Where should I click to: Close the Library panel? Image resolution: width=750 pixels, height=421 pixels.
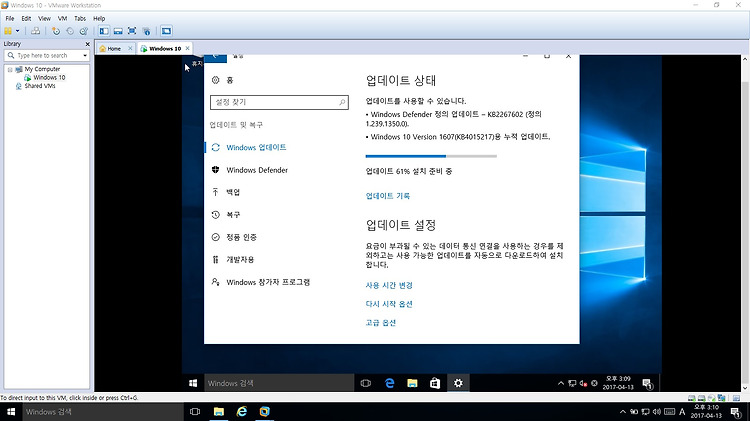click(87, 44)
